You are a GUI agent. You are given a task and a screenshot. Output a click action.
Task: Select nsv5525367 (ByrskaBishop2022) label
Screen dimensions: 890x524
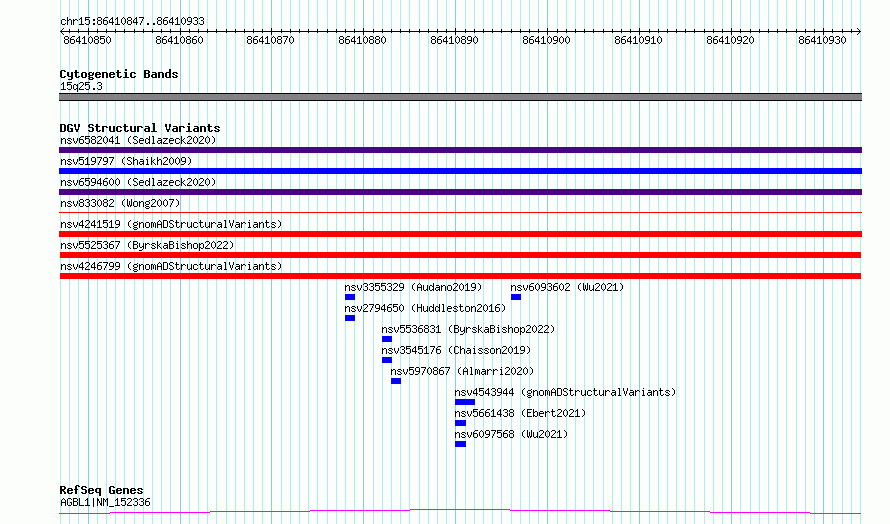pyautogui.click(x=147, y=245)
